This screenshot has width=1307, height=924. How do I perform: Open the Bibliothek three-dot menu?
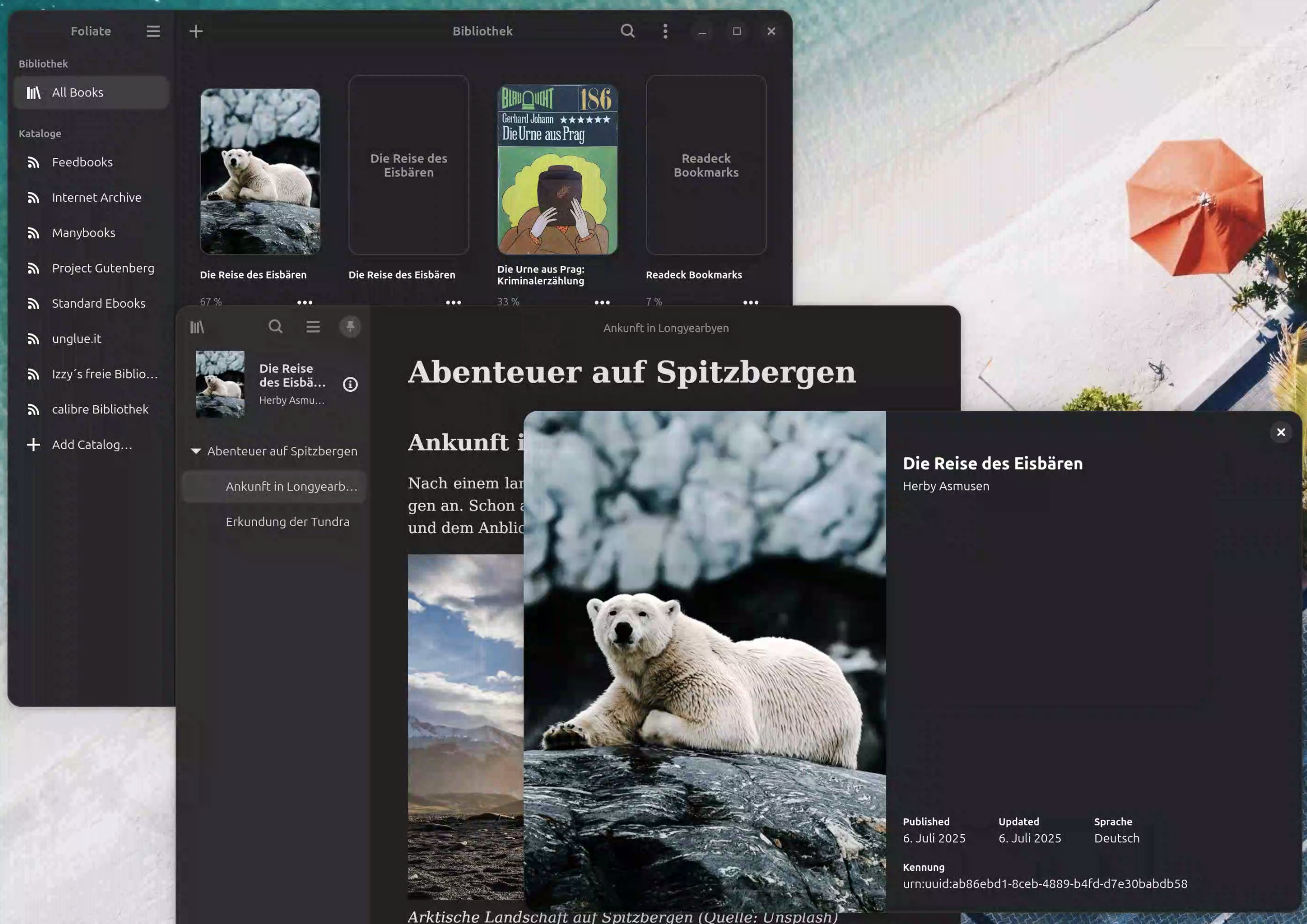click(665, 31)
